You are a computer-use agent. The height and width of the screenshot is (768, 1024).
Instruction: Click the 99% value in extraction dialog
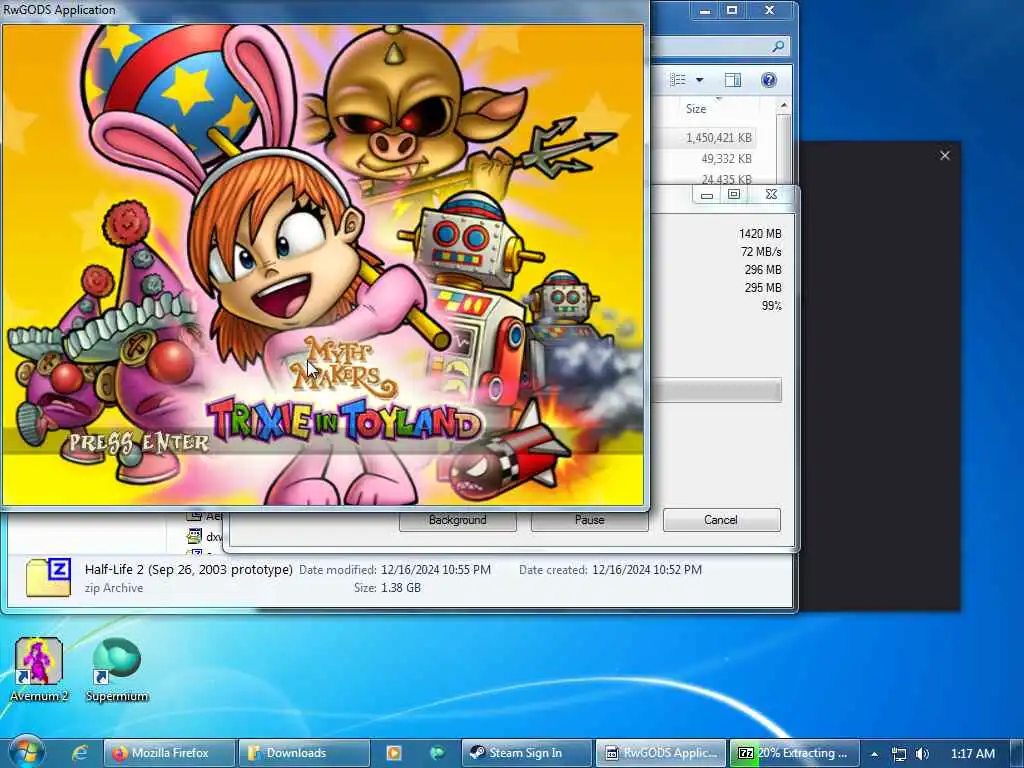(x=771, y=306)
